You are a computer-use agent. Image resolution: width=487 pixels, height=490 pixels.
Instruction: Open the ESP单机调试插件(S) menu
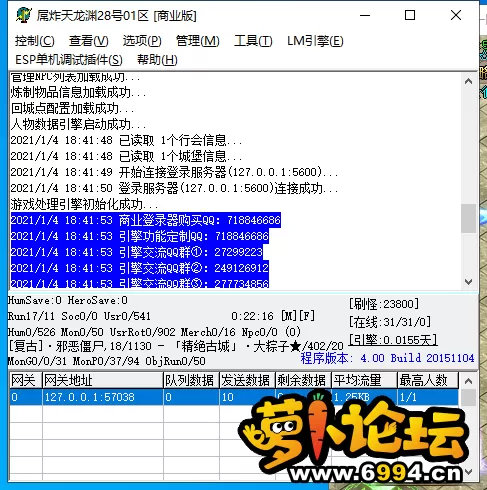coord(69,60)
